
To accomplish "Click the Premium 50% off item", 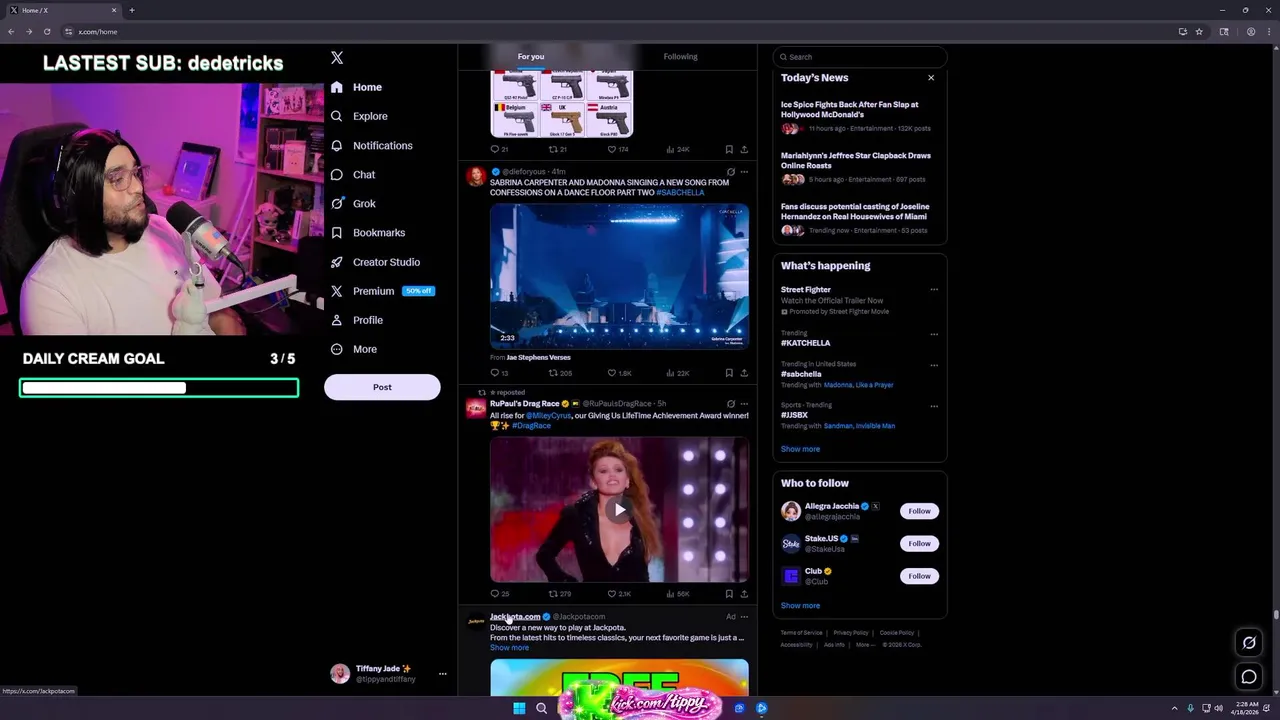I will point(382,291).
